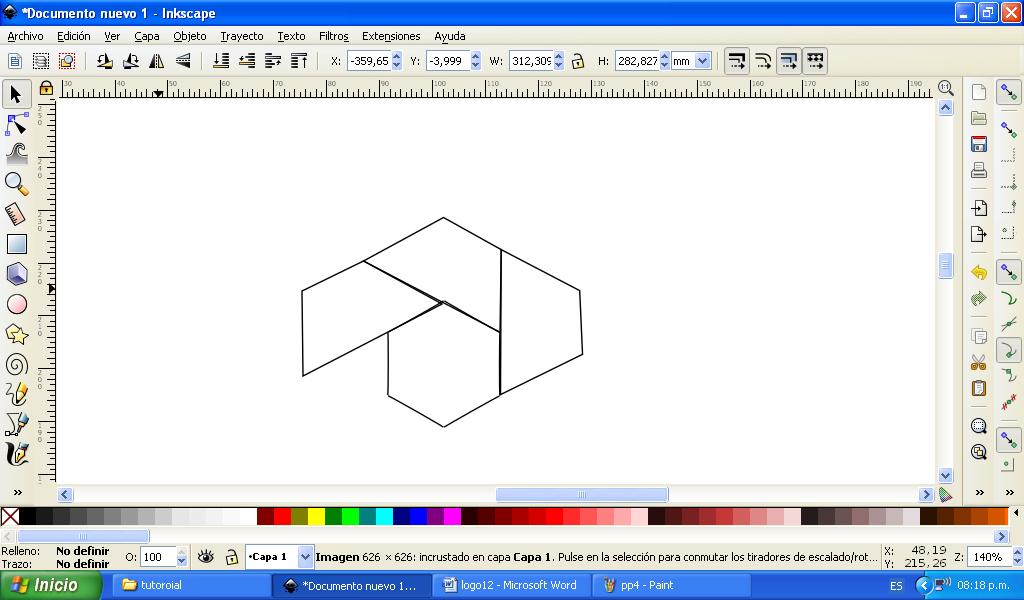Open the Capa 1 layer dropdown
Screen dimensions: 1024x600
tap(305, 557)
